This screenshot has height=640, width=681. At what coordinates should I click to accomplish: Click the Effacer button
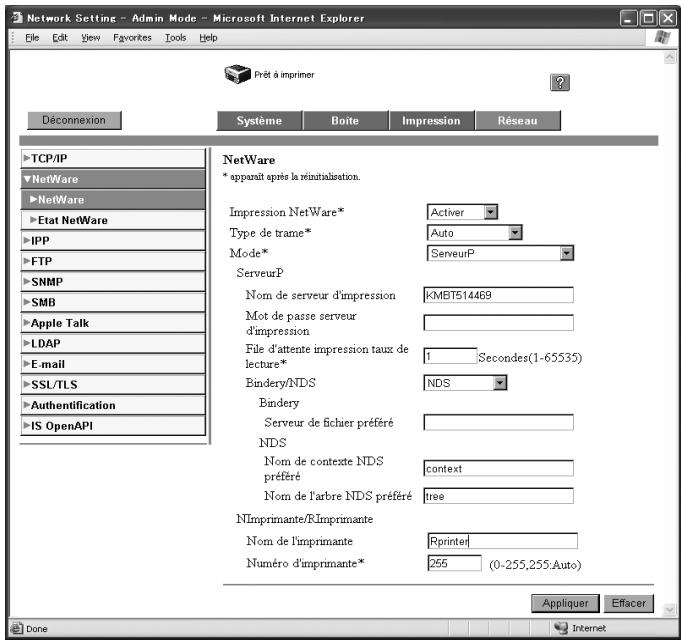coord(628,603)
